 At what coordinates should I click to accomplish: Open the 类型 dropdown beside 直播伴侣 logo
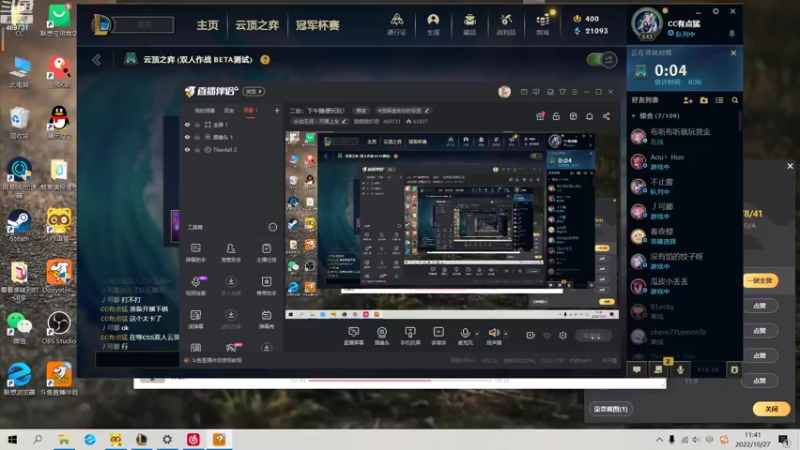click(254, 91)
